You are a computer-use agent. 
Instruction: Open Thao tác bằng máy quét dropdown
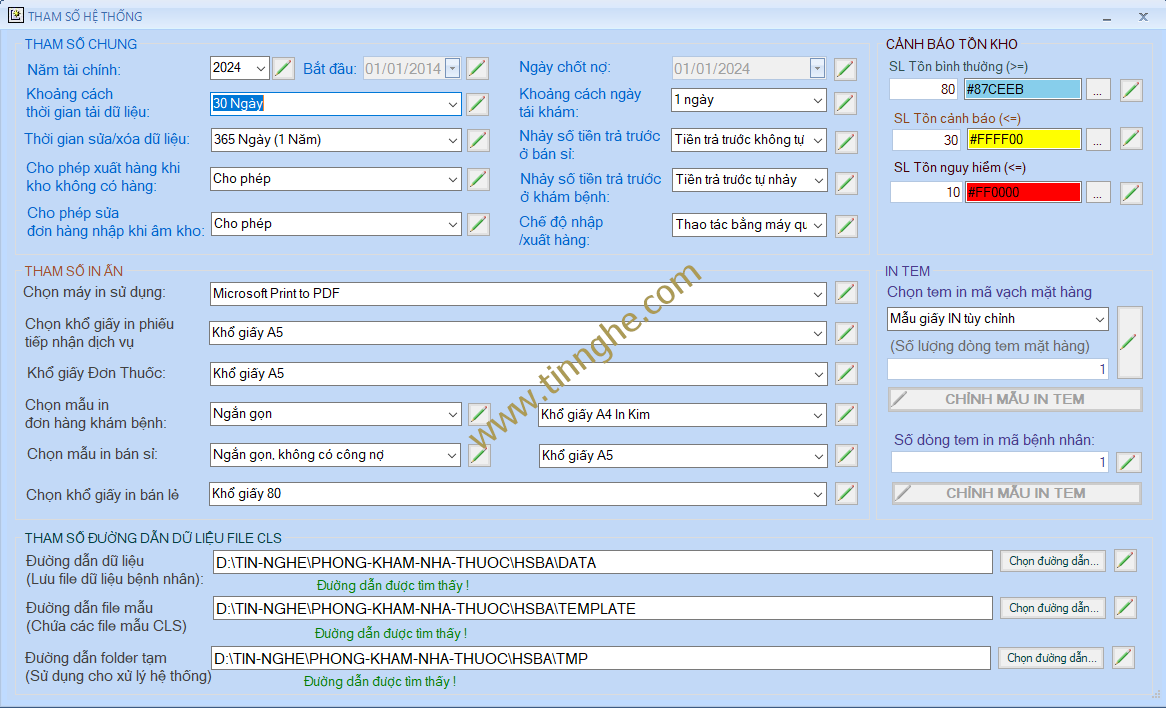(817, 225)
